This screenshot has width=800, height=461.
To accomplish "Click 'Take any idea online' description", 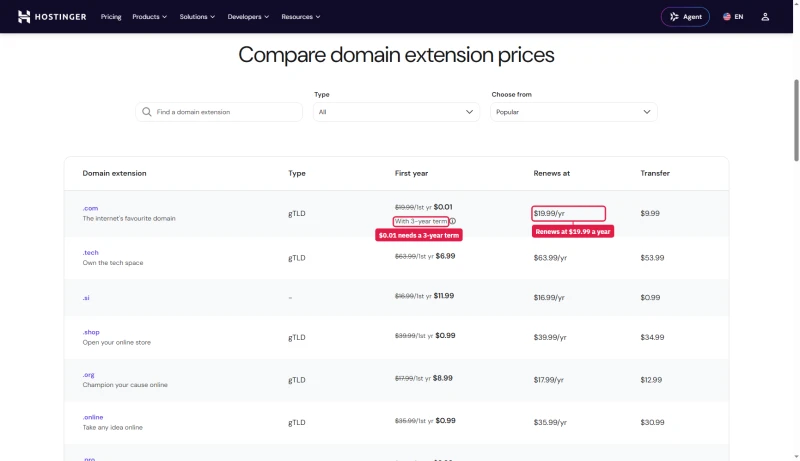I will coord(113,427).
